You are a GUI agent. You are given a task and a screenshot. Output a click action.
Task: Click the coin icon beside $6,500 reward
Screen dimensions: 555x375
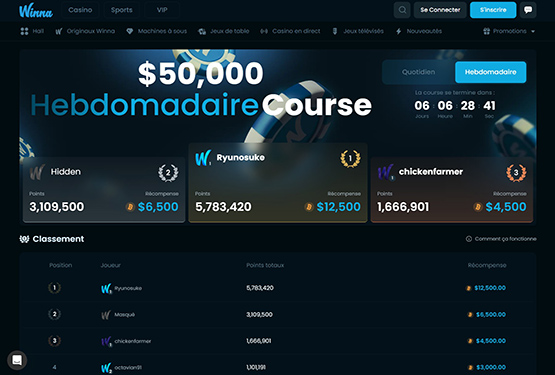(130, 207)
